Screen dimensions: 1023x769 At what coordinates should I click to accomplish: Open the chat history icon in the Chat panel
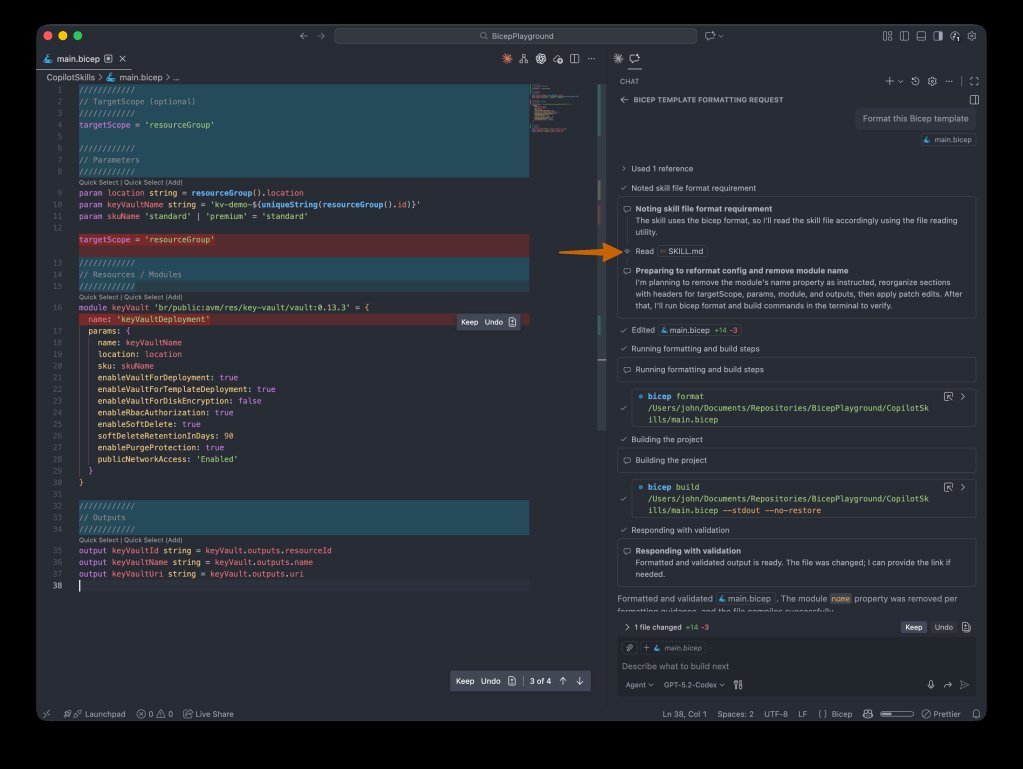click(916, 81)
